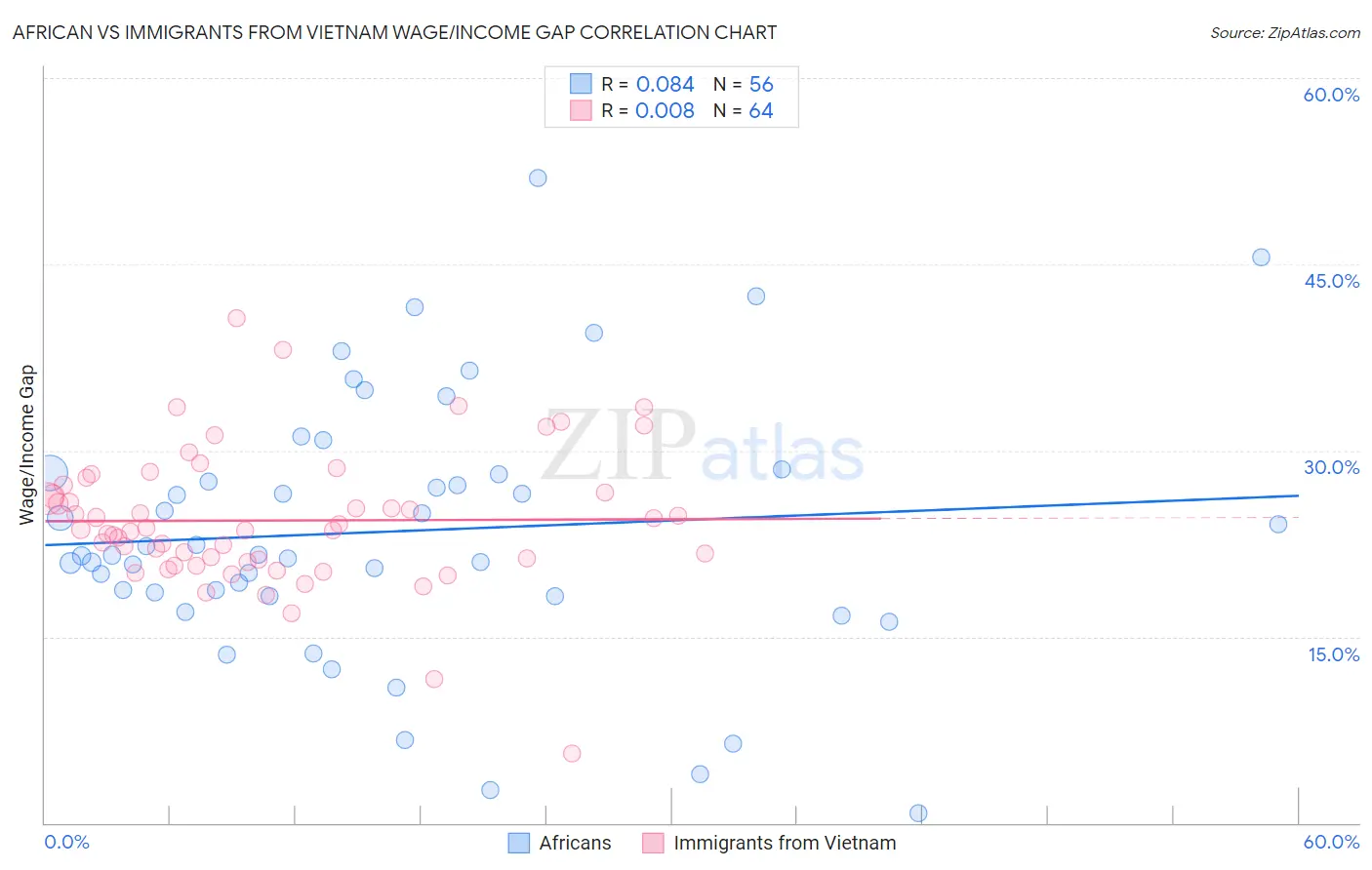Click the blue point at far right near 24%
The image size is (1372, 870).
1278,524
